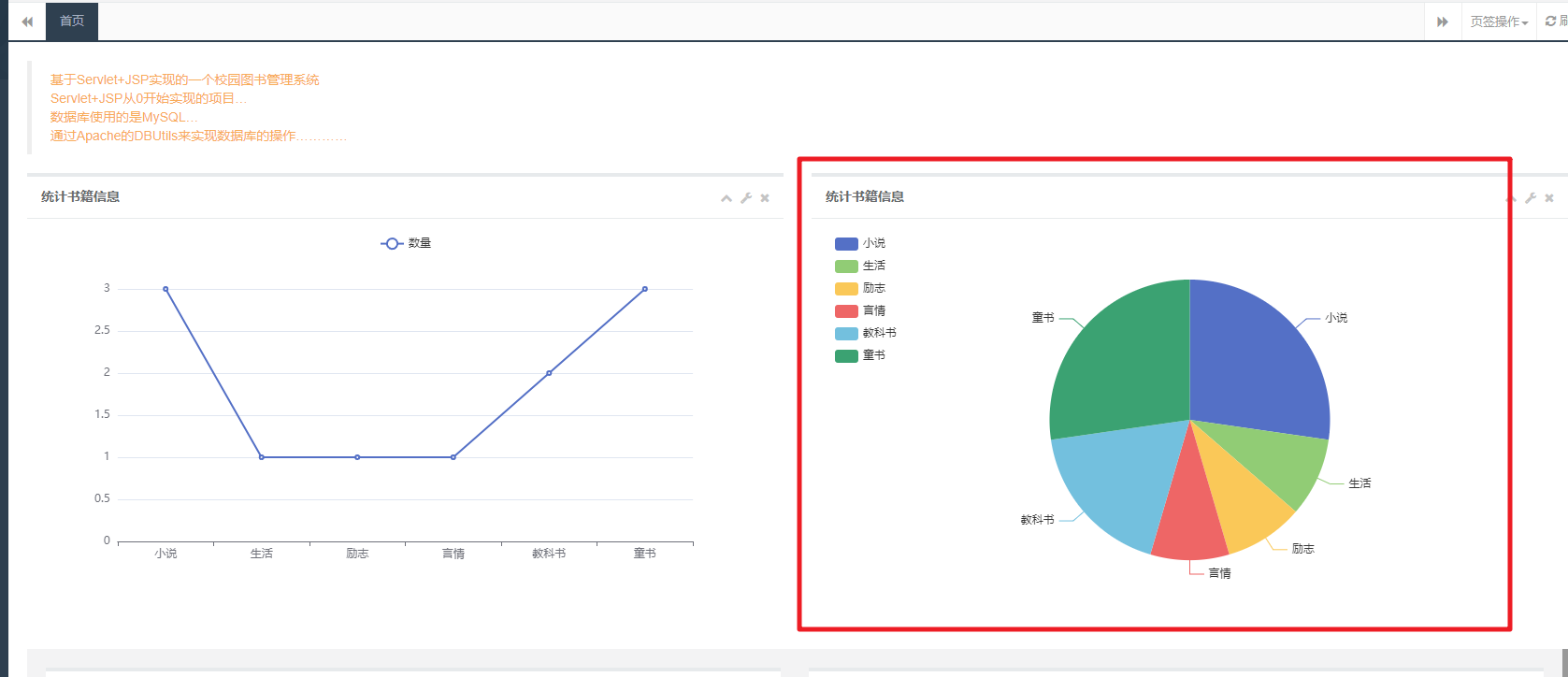Screen dimensions: 1568x677
Task: Click the refresh icon at top right
Action: point(1550,21)
